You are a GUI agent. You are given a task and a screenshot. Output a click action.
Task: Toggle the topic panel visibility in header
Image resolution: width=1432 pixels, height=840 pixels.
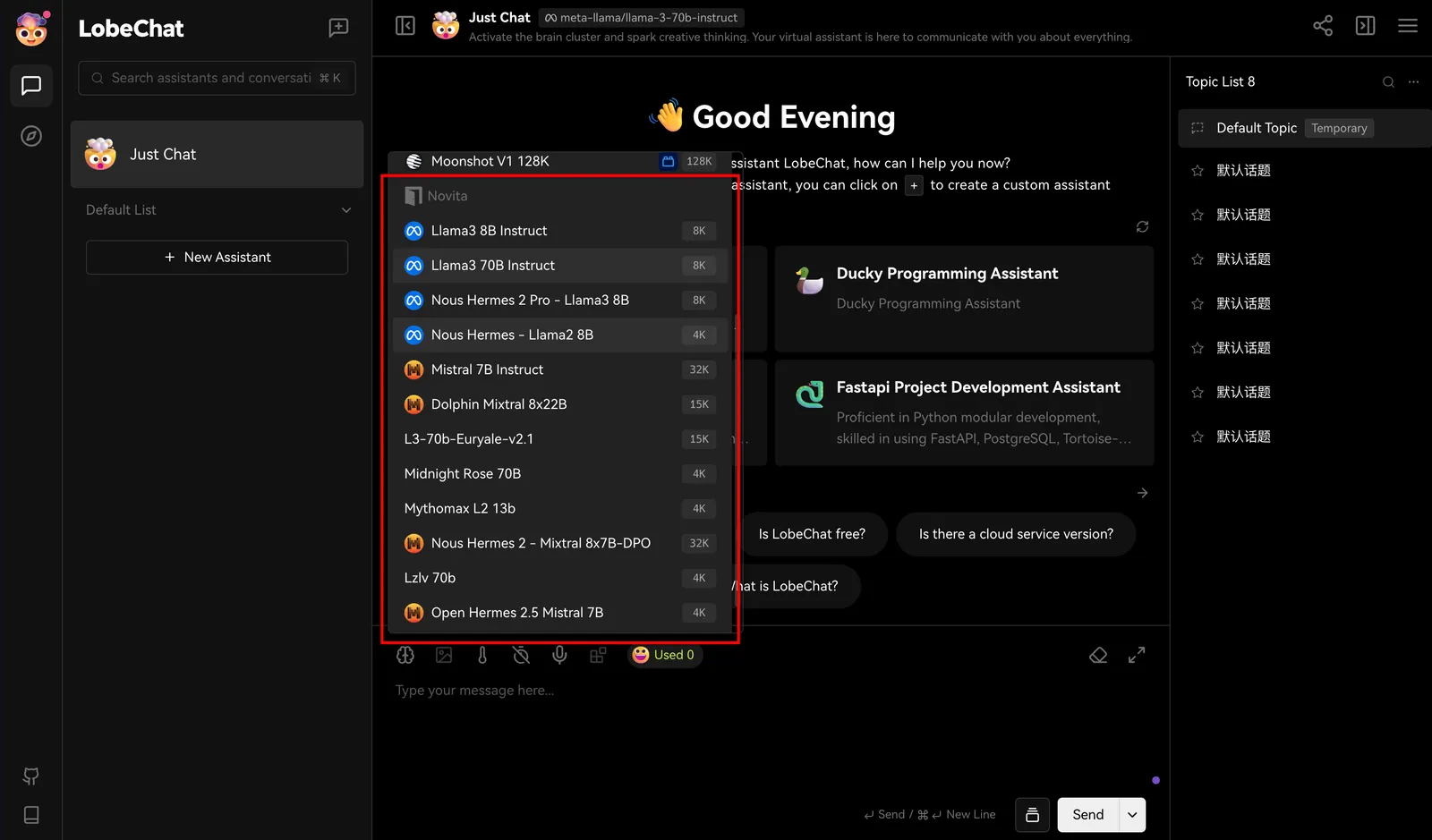coord(1365,26)
